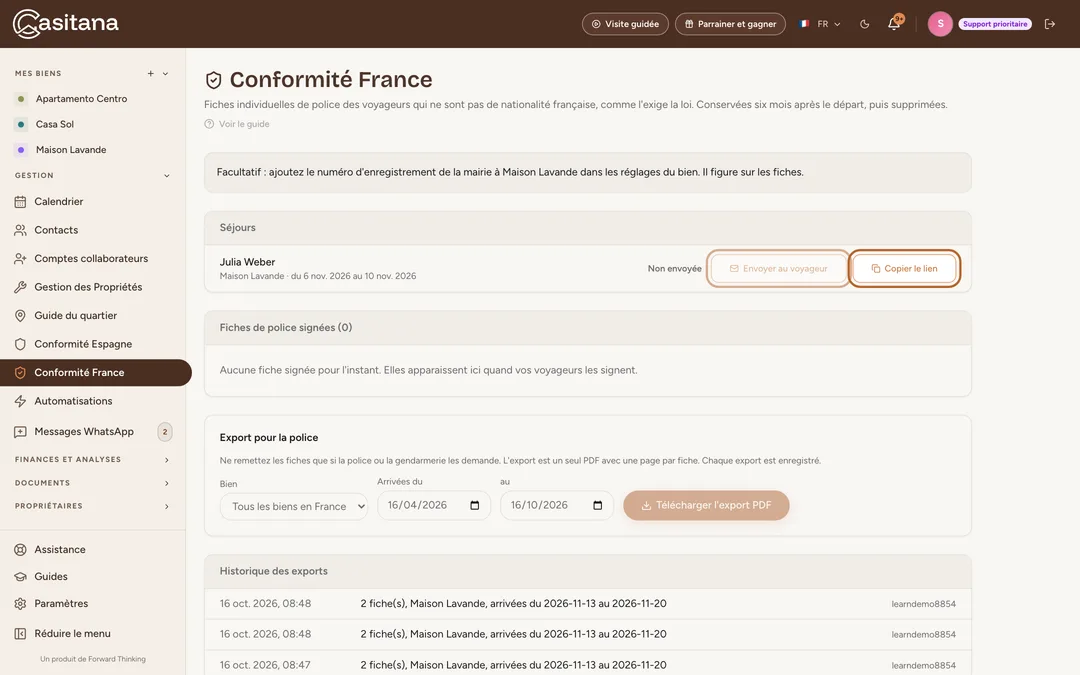Open Guide du quartier
This screenshot has width=1080, height=675.
point(93,315)
